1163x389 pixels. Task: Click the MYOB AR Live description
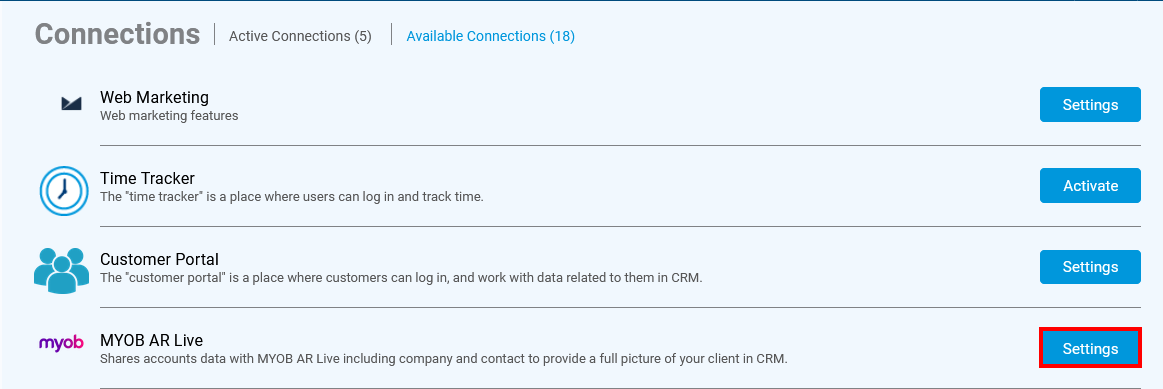(x=444, y=359)
